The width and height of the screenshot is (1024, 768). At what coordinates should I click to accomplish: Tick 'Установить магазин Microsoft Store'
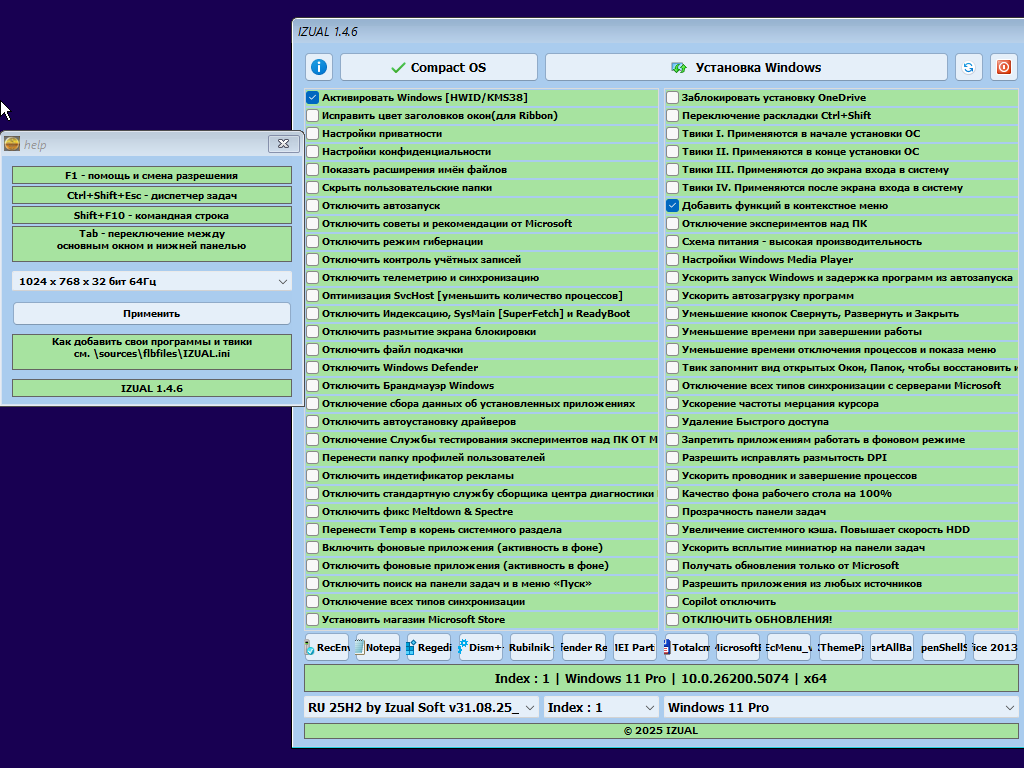[312, 619]
